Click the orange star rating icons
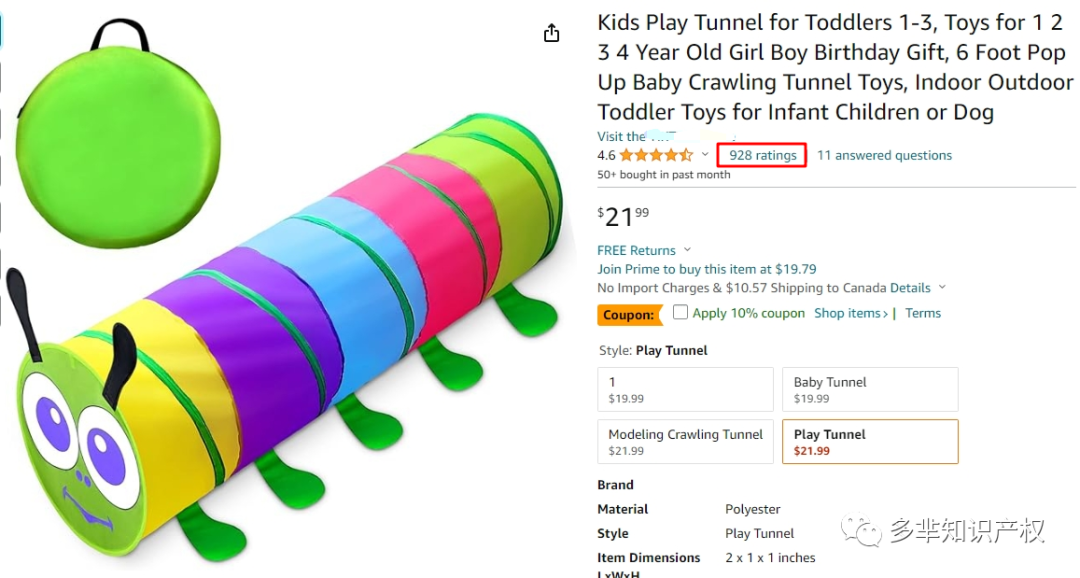The height and width of the screenshot is (578, 1080). coord(656,155)
